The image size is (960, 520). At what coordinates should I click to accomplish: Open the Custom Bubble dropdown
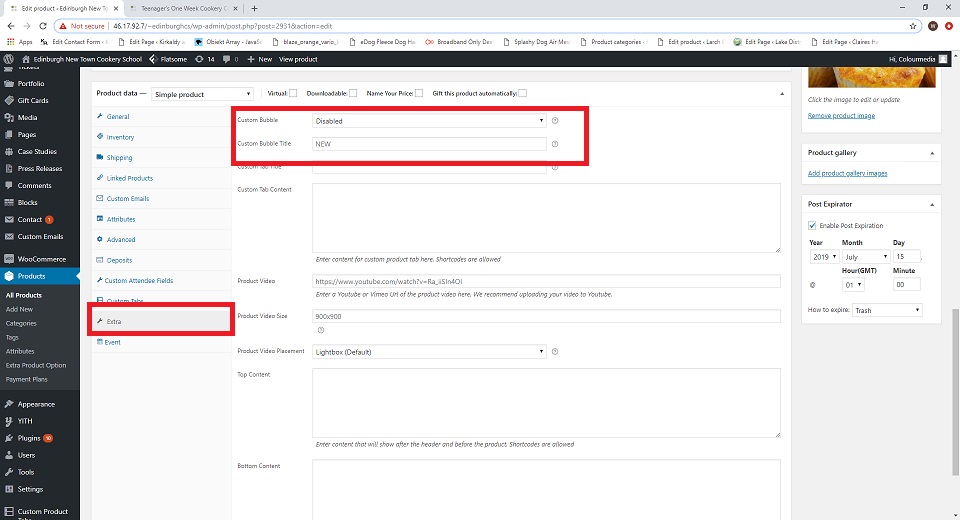point(429,120)
